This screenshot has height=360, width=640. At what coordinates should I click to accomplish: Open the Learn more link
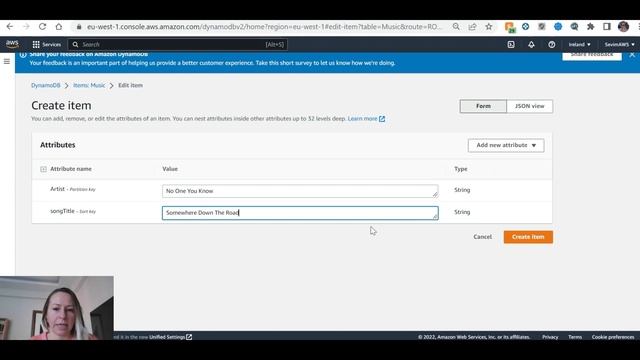[366, 119]
